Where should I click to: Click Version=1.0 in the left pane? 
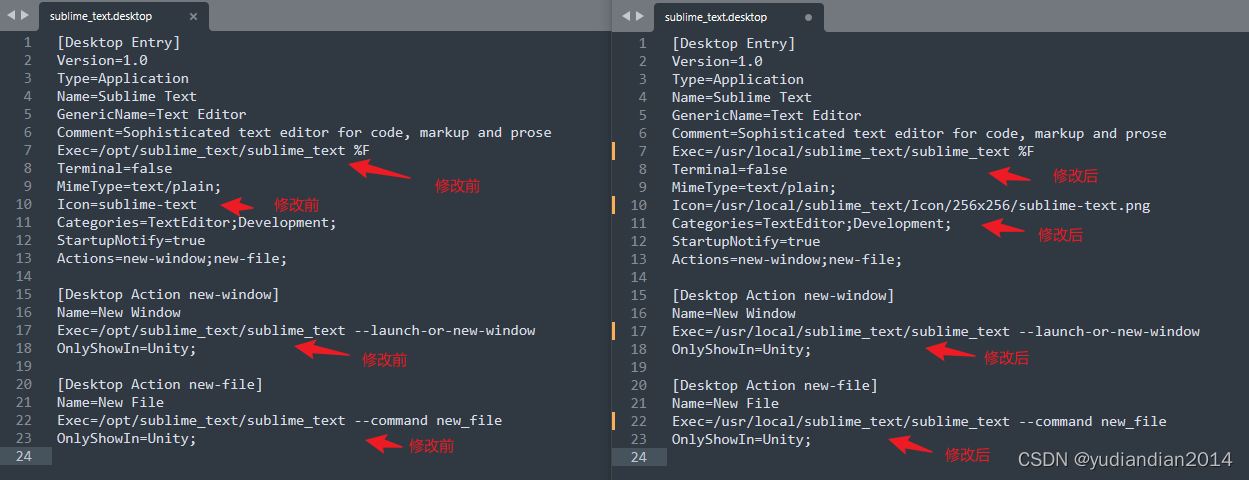(102, 60)
